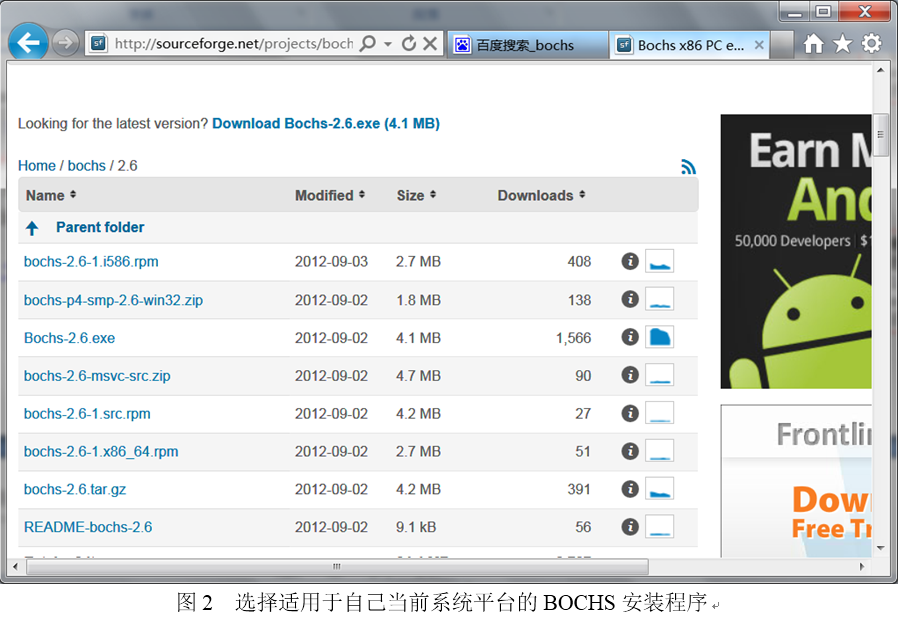Download bochs-2.6-1.i586.rpm

point(91,262)
